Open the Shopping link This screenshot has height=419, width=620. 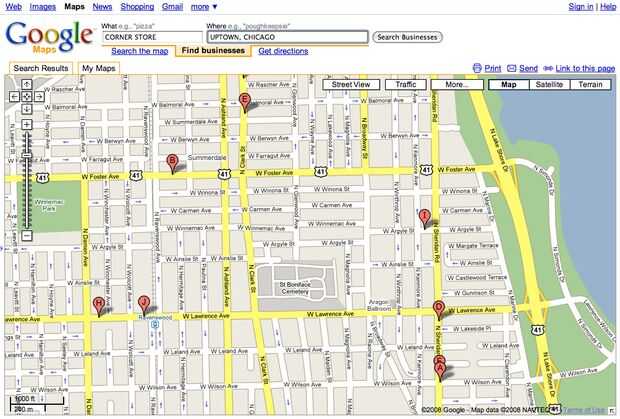(x=137, y=6)
